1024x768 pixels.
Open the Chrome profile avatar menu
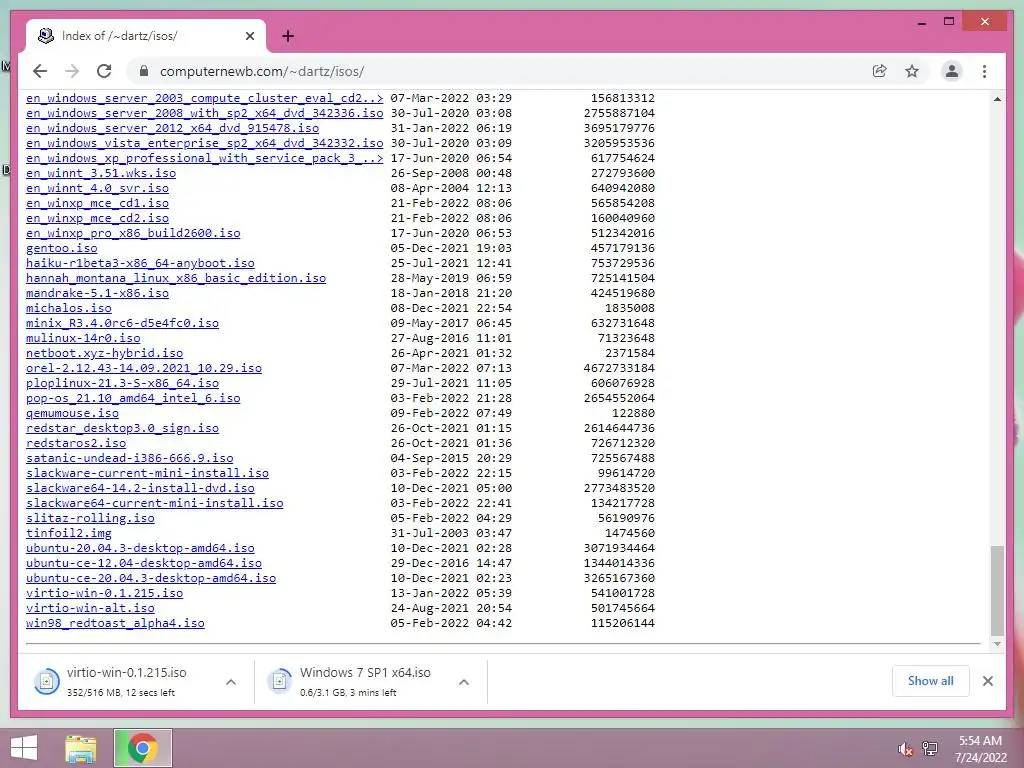click(952, 71)
